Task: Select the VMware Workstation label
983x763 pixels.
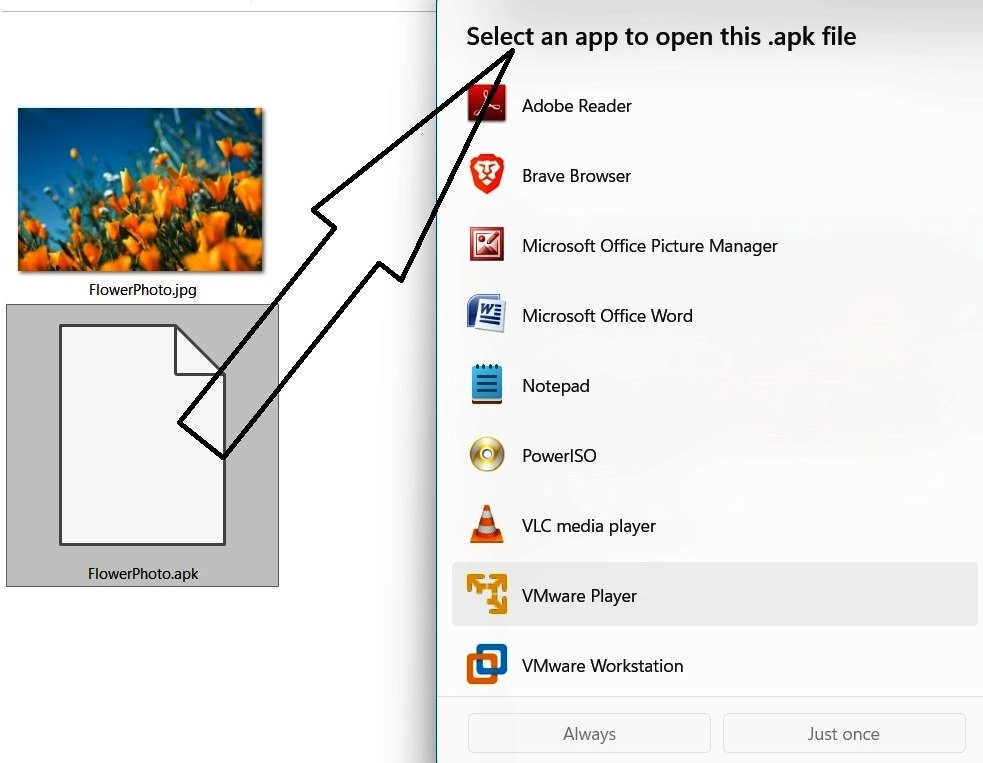Action: pos(602,666)
